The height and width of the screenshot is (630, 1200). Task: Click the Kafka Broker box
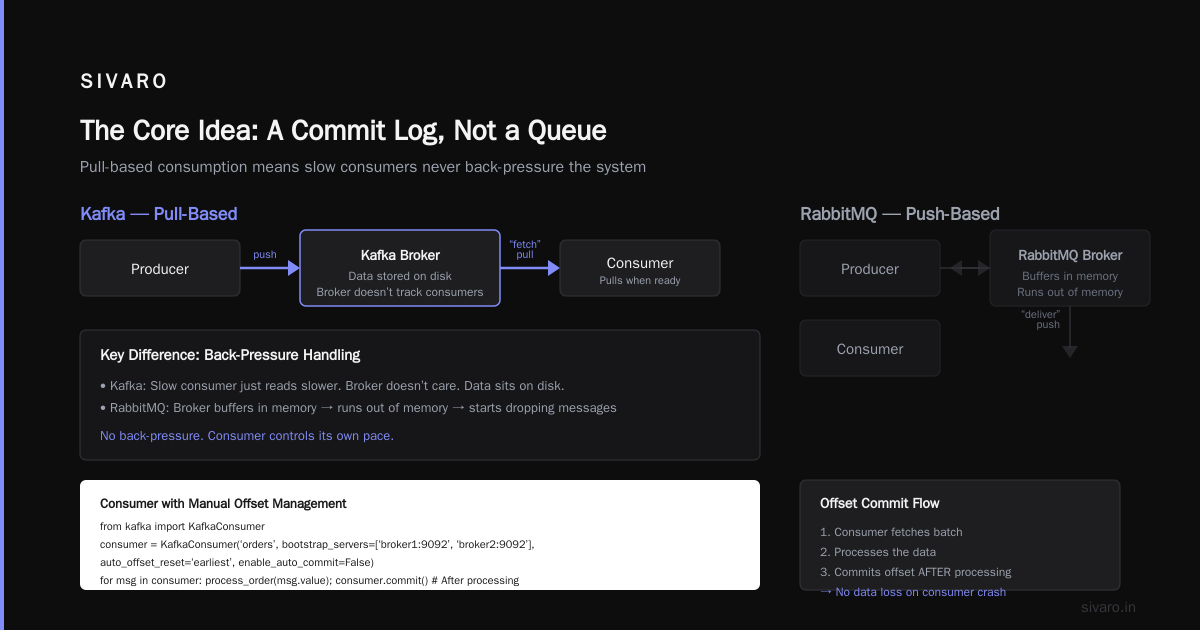400,268
